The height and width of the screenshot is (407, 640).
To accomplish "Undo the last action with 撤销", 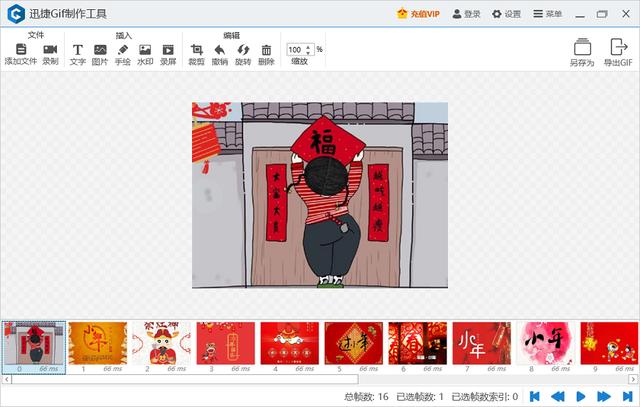I will click(220, 50).
